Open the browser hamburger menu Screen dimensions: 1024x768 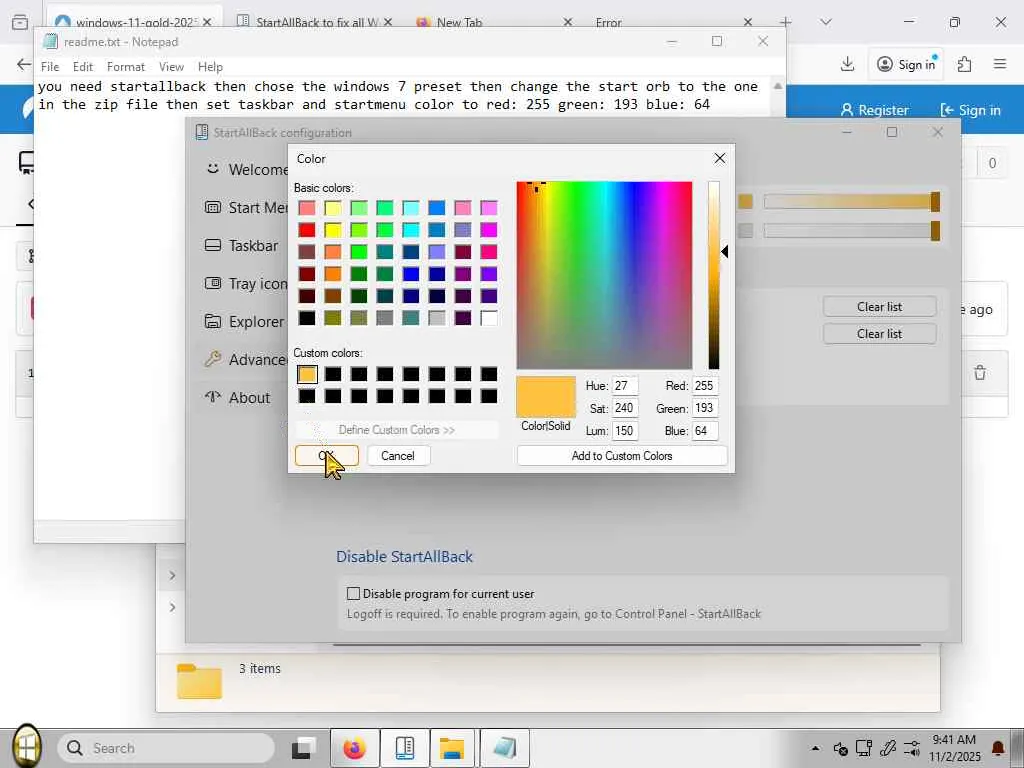pos(999,64)
